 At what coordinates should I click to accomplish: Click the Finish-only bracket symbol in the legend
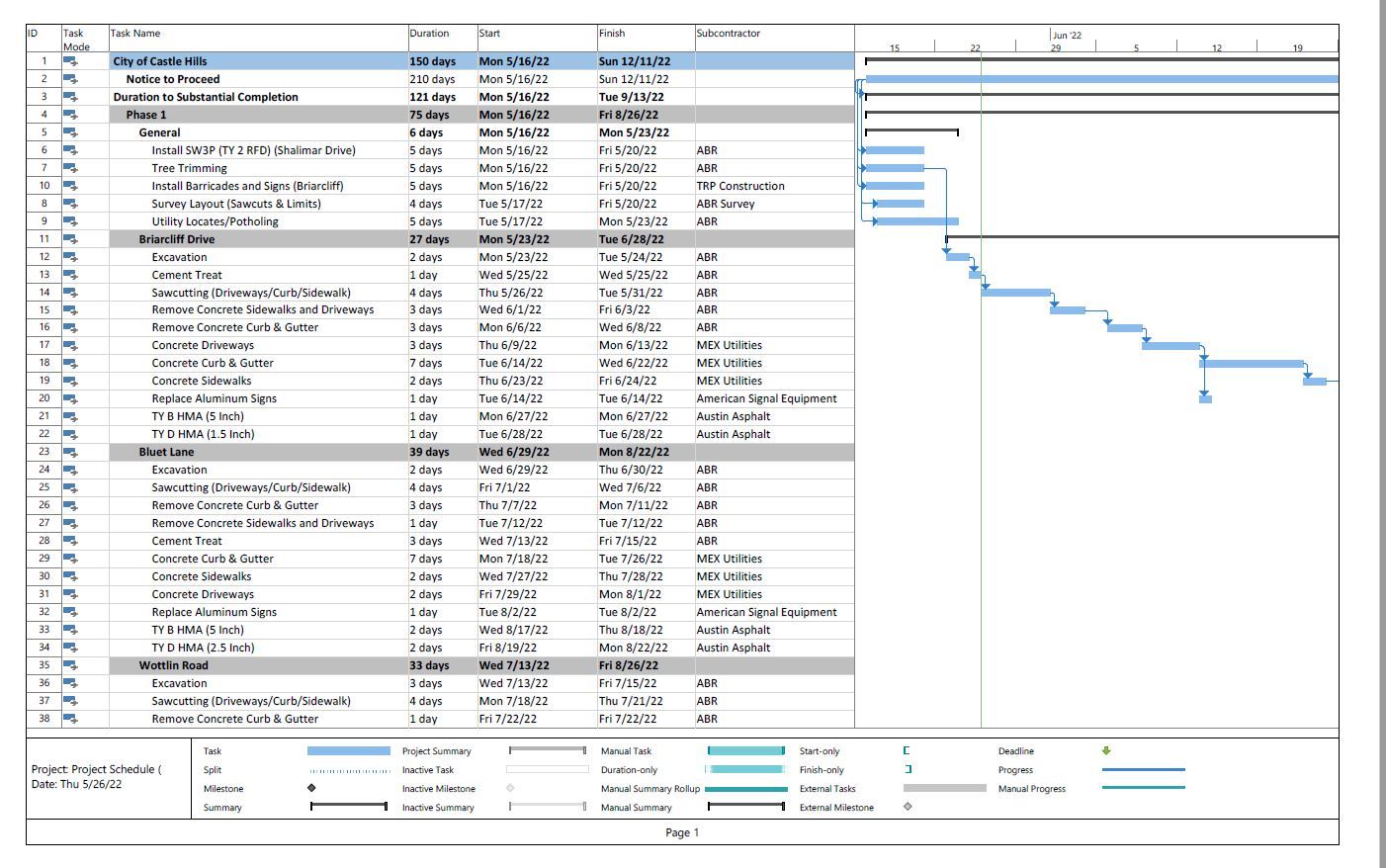tap(908, 770)
